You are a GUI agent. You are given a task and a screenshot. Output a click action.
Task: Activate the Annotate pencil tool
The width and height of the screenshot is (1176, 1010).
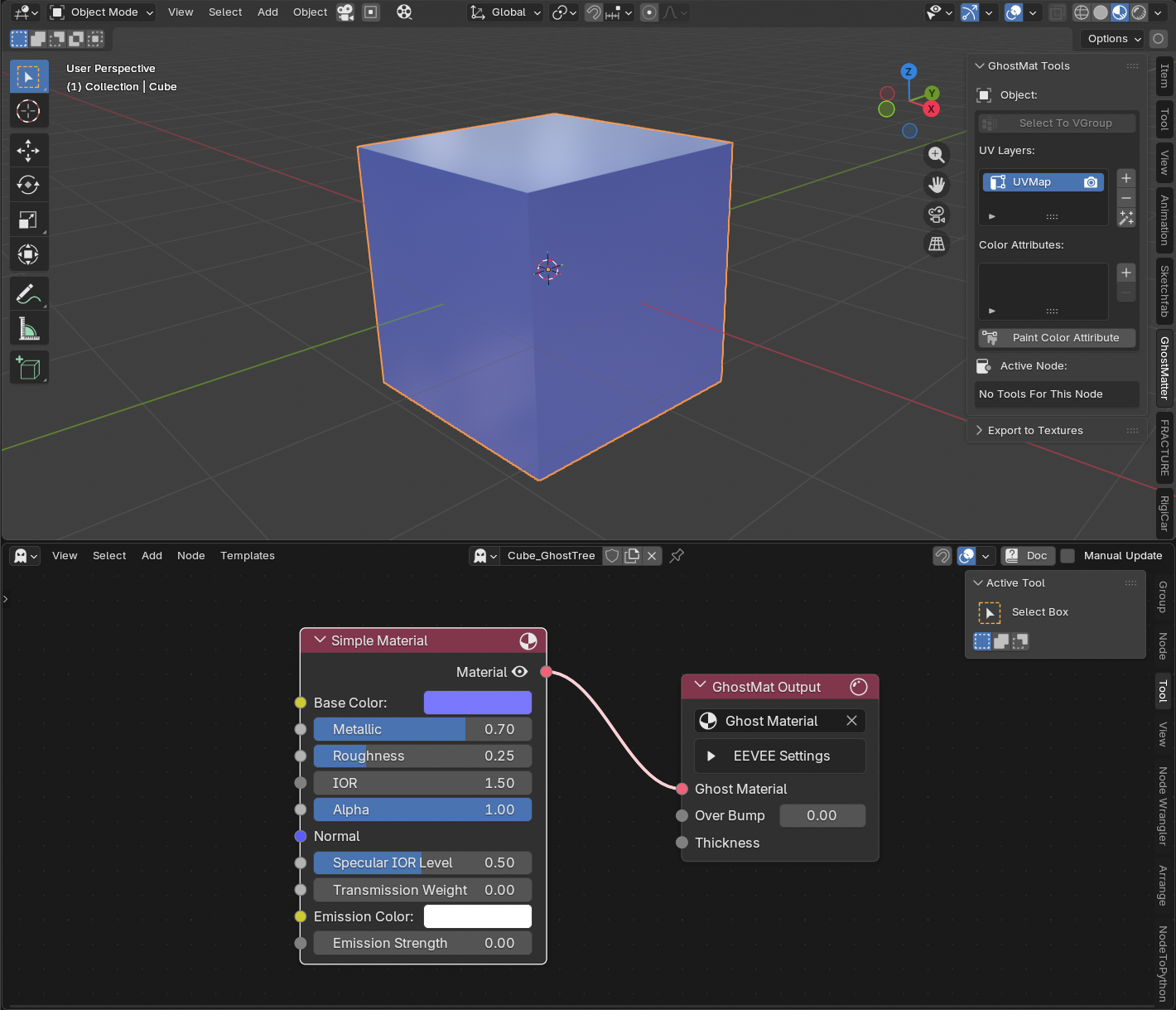[x=28, y=293]
